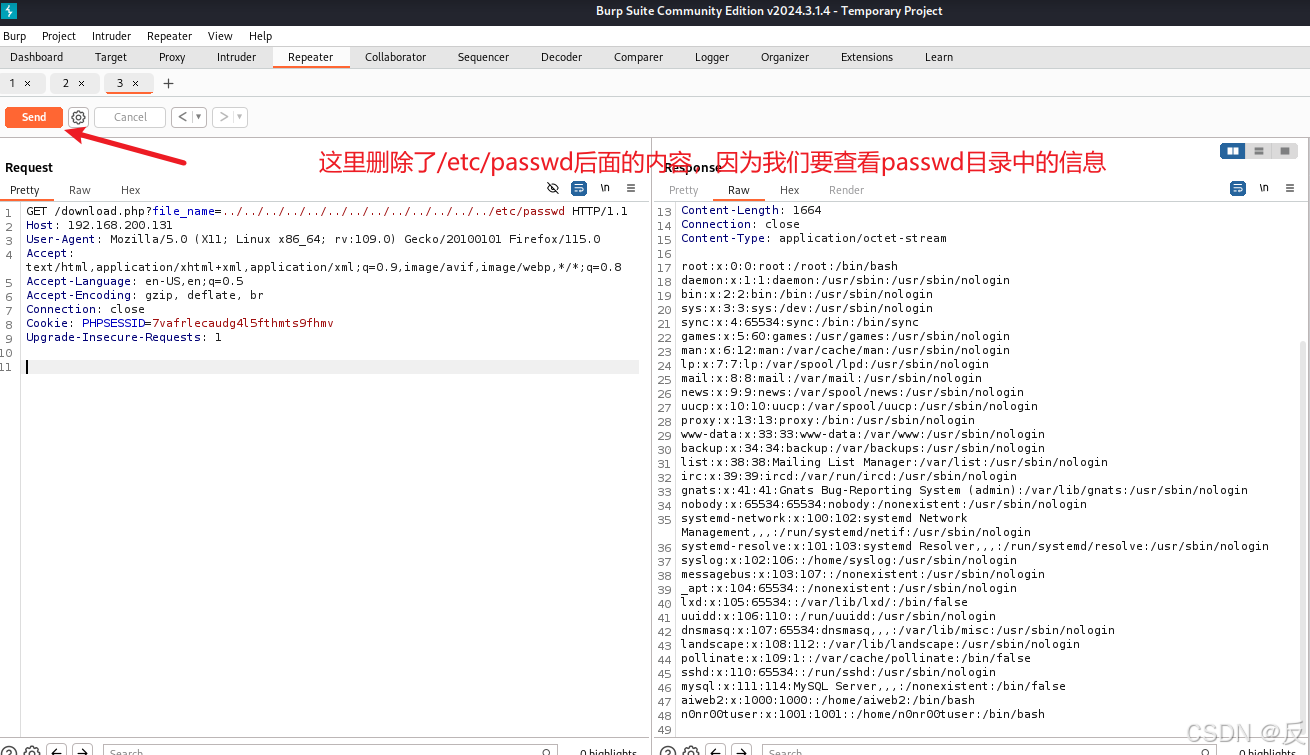Switch to the Comparer tab
Screen dimensions: 1310x755
638,57
